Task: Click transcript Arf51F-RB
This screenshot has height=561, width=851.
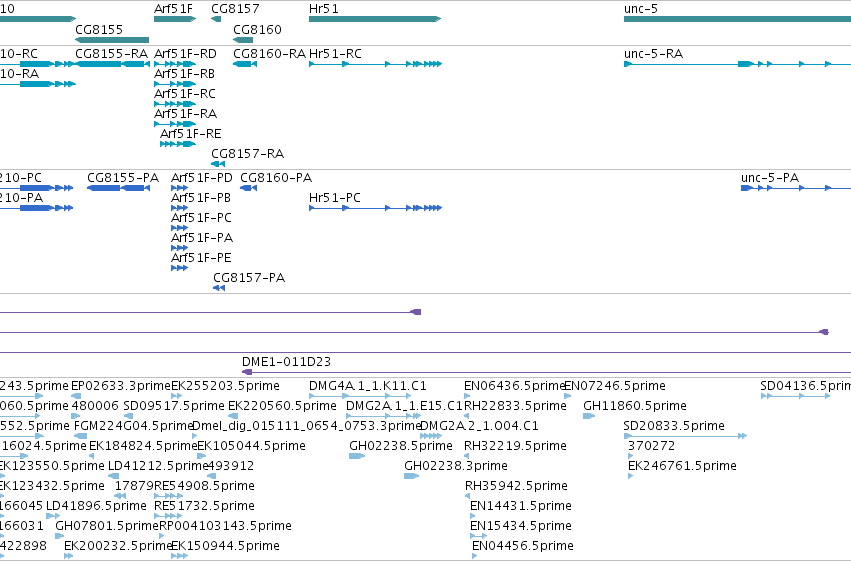Action: tap(175, 84)
